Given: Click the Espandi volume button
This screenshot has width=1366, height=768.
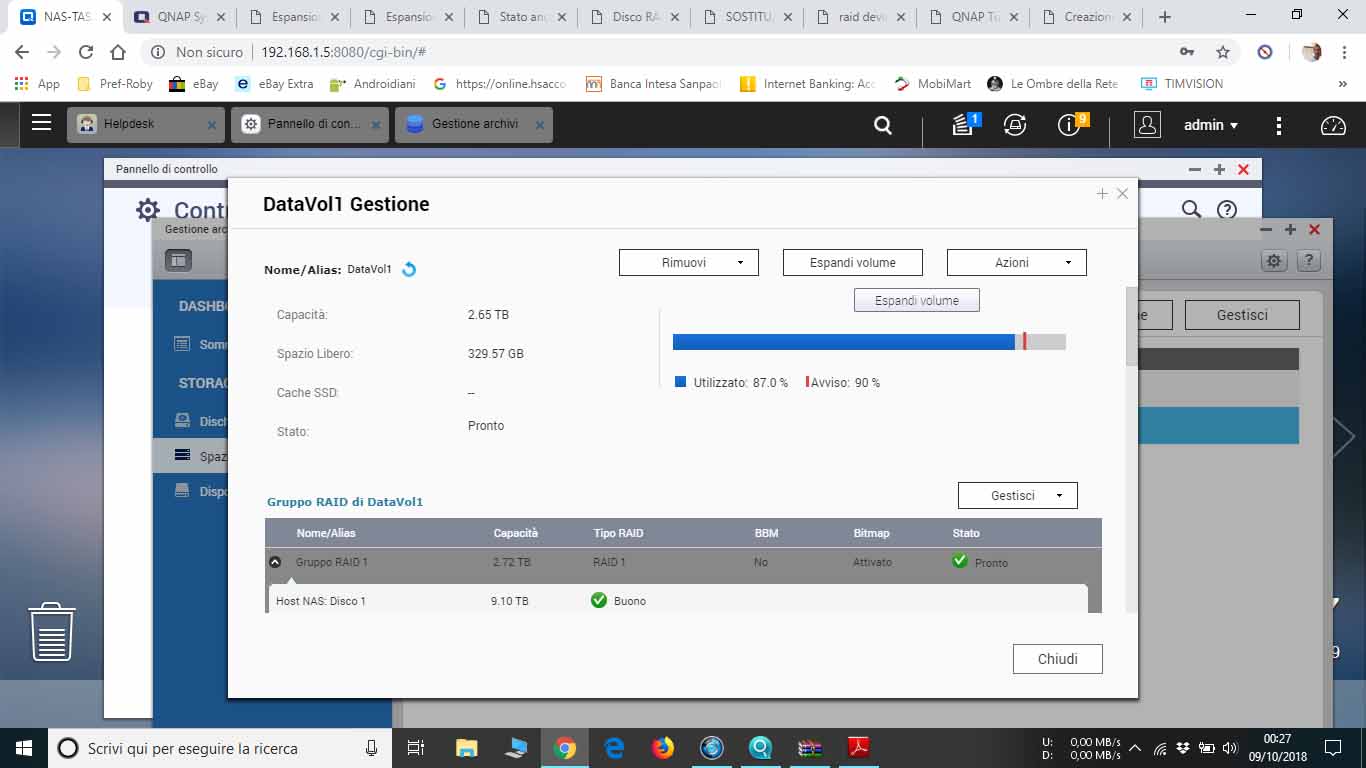Looking at the screenshot, I should coord(852,262).
